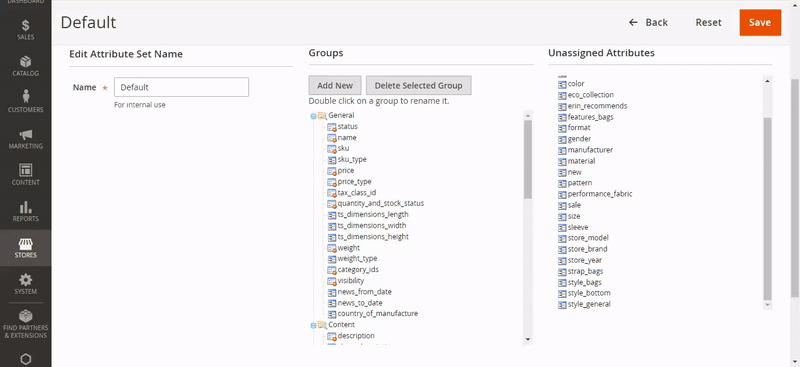Select store_year unassigned attribute

click(x=585, y=261)
